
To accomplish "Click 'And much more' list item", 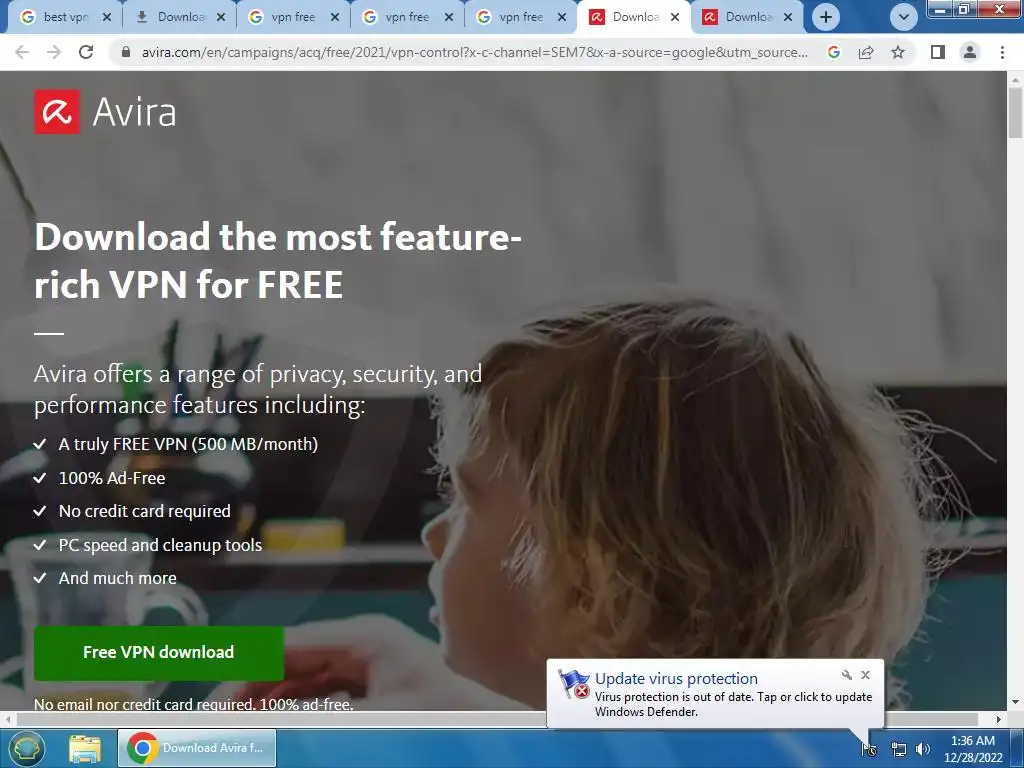I will pos(105,578).
